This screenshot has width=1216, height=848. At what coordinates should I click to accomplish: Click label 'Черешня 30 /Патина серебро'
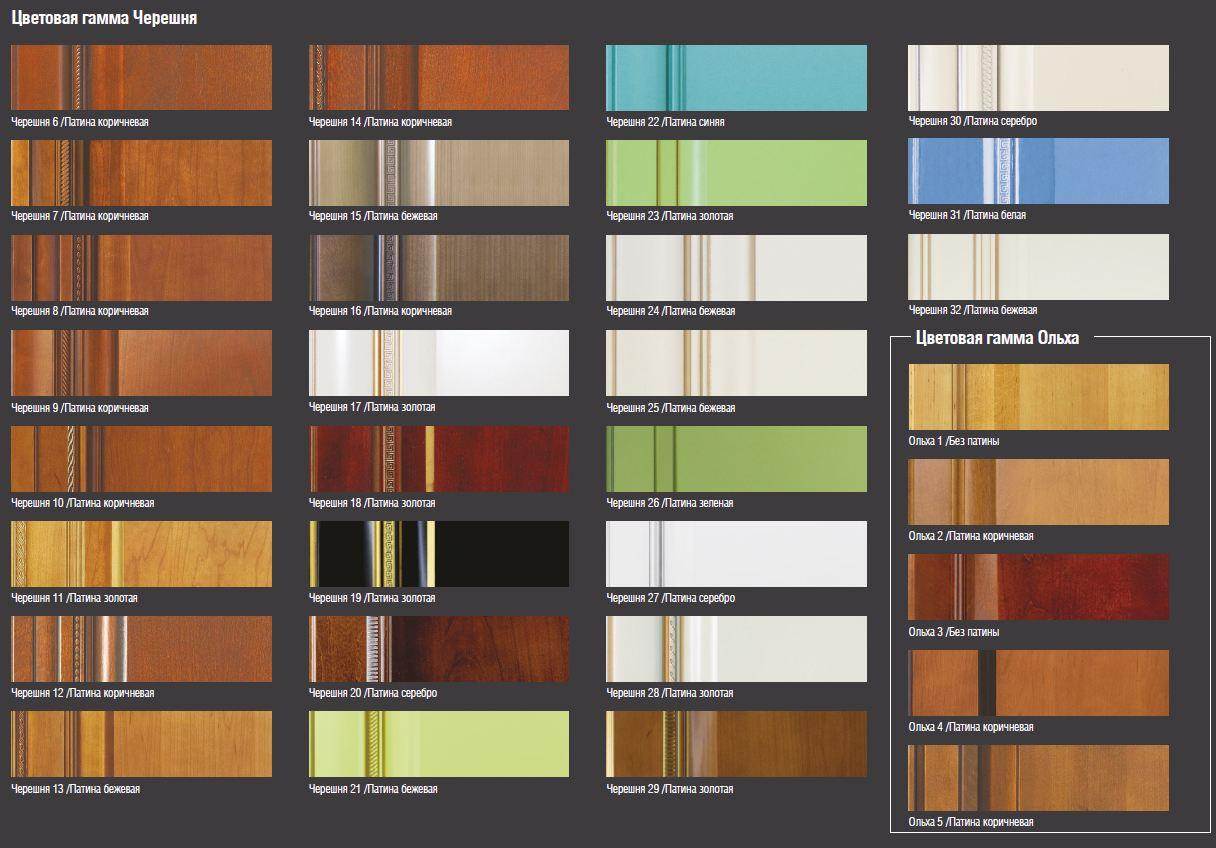973,121
